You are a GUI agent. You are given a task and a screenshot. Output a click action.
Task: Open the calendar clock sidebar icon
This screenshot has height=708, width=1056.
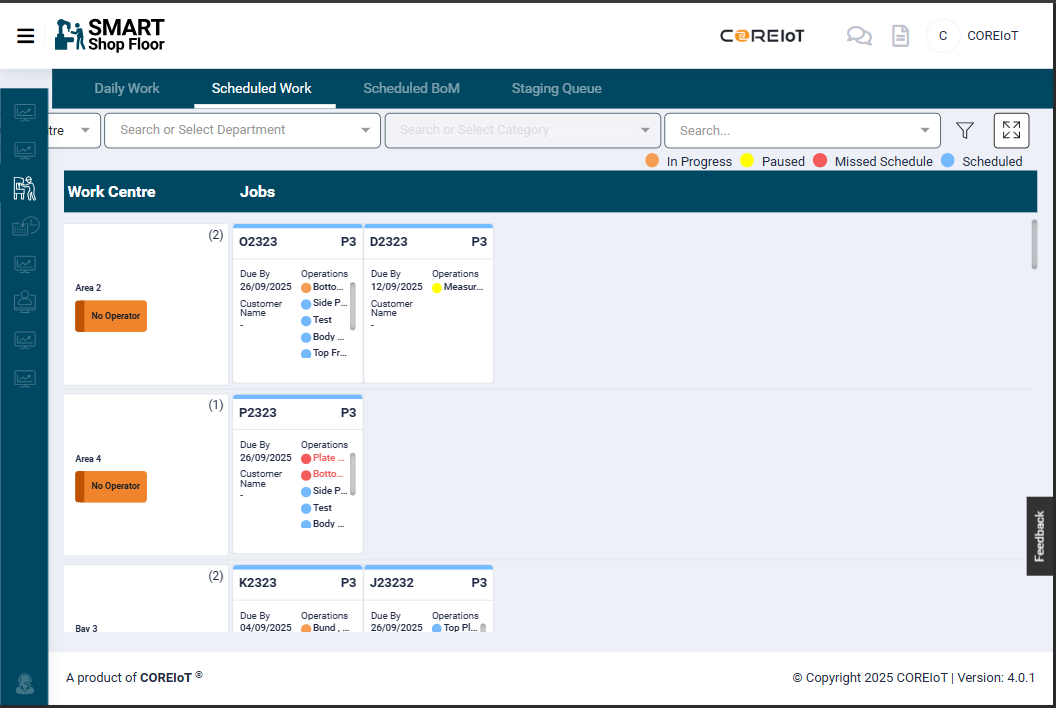25,227
